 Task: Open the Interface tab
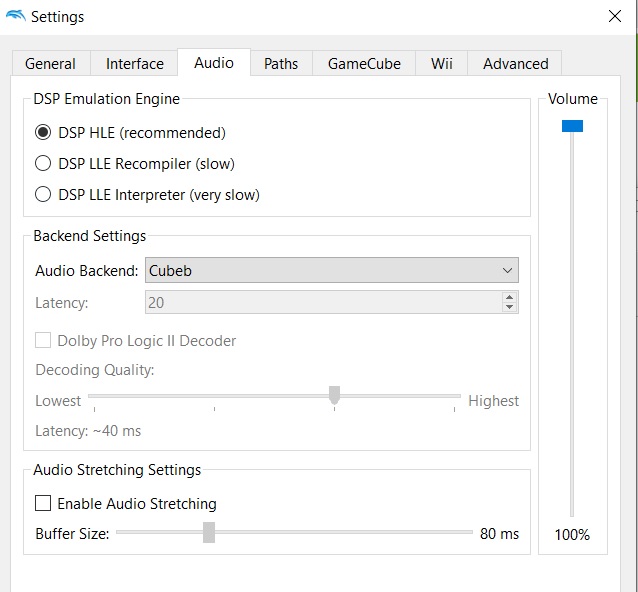coord(134,63)
